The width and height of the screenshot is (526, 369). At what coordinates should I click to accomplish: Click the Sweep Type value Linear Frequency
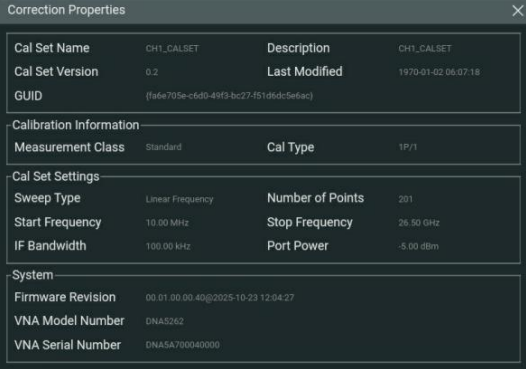[x=179, y=199]
